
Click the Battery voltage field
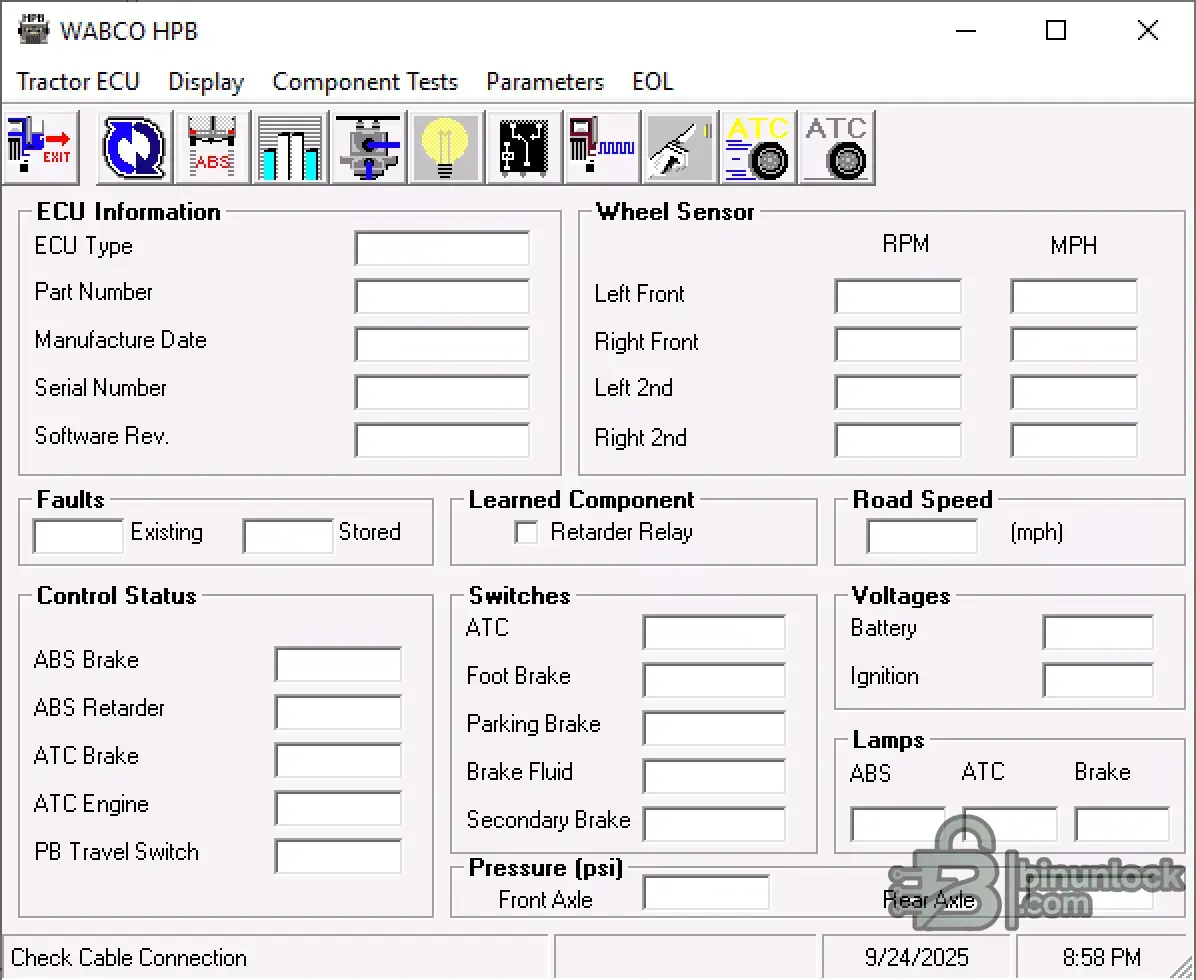tap(1098, 632)
